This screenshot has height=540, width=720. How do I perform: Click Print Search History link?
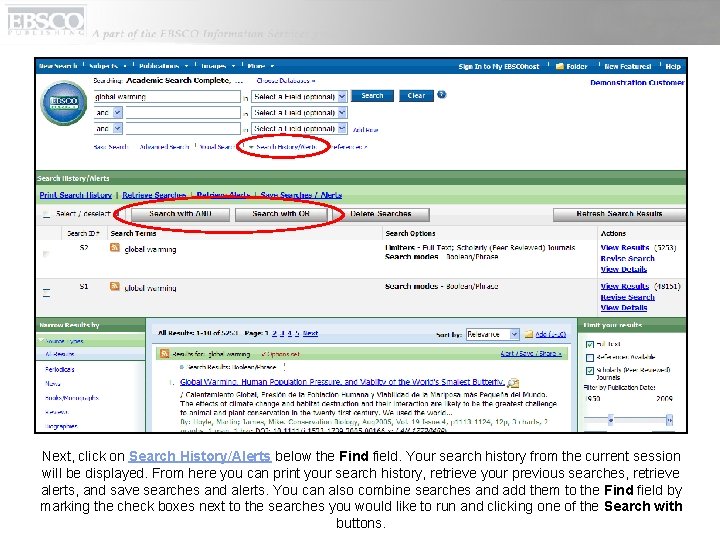click(x=76, y=195)
